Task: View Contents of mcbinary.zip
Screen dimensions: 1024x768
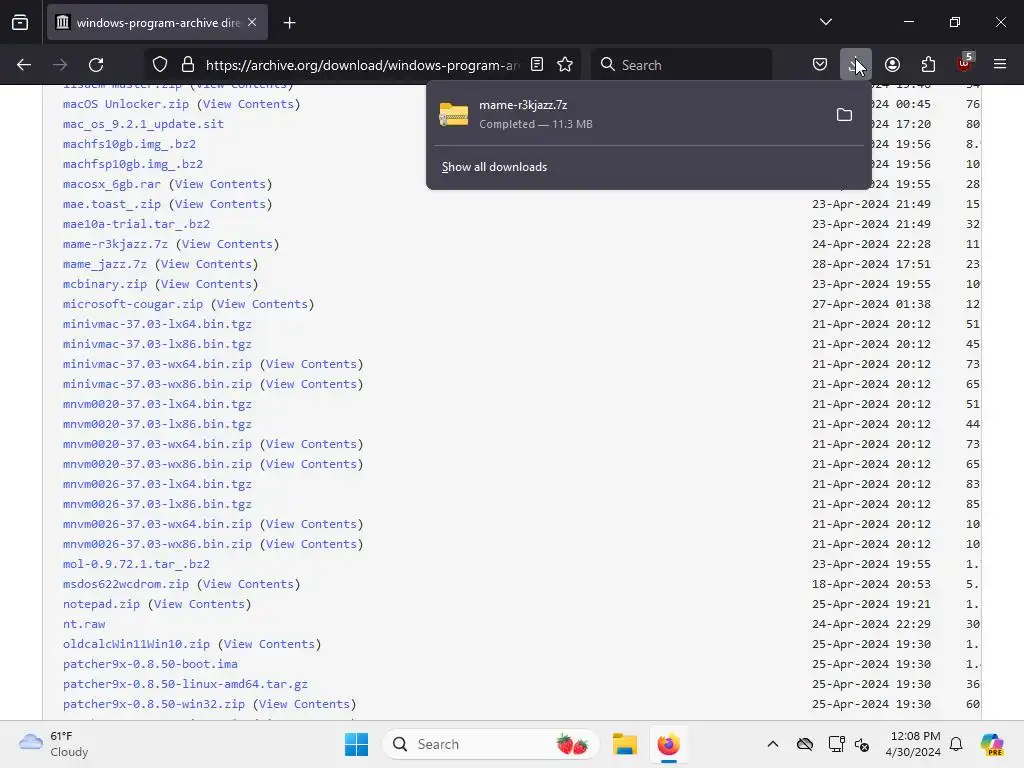Action: (206, 284)
